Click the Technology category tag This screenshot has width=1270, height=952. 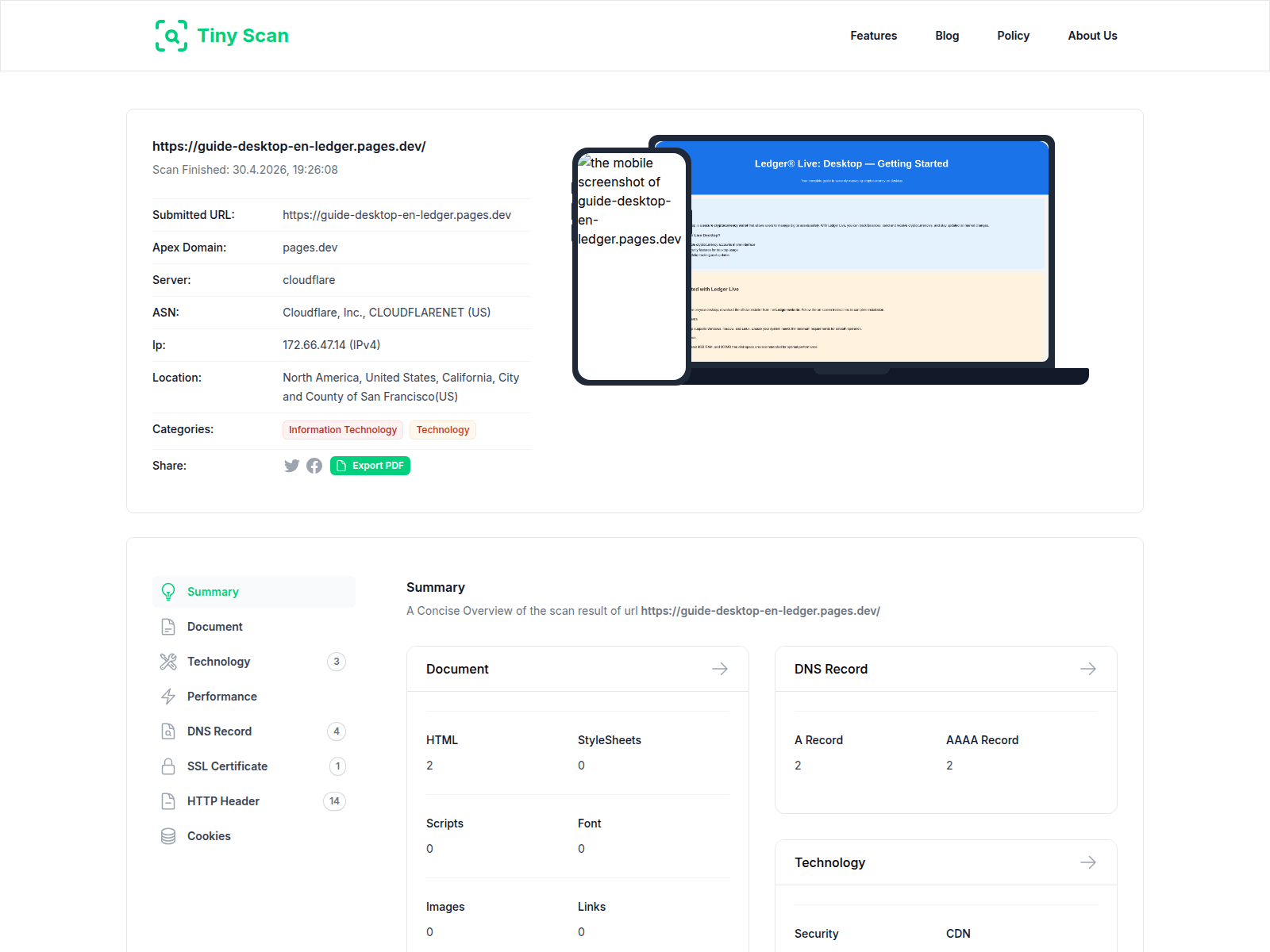tap(443, 430)
